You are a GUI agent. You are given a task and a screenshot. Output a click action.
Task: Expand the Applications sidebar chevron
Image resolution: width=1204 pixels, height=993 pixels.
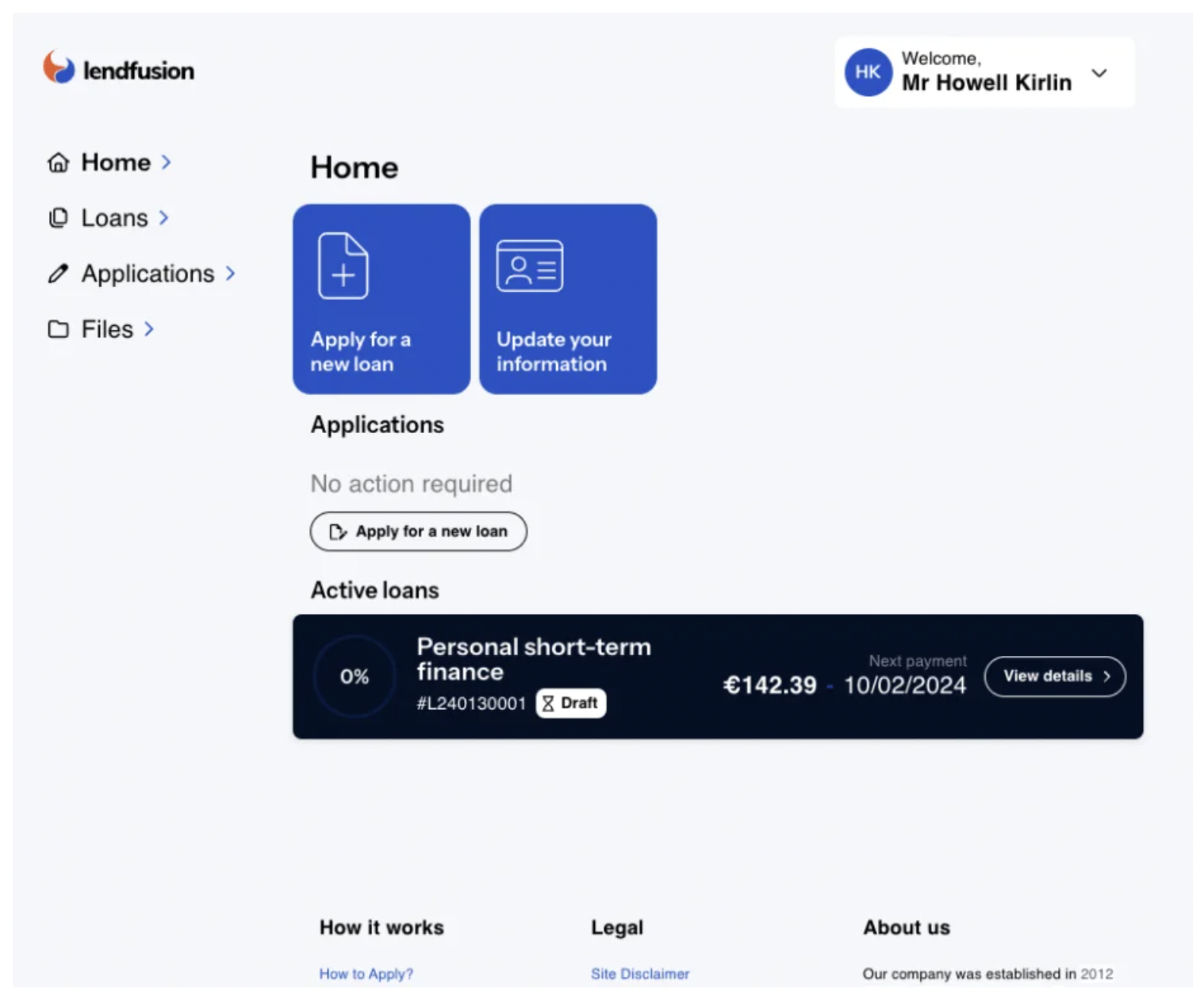coord(231,274)
